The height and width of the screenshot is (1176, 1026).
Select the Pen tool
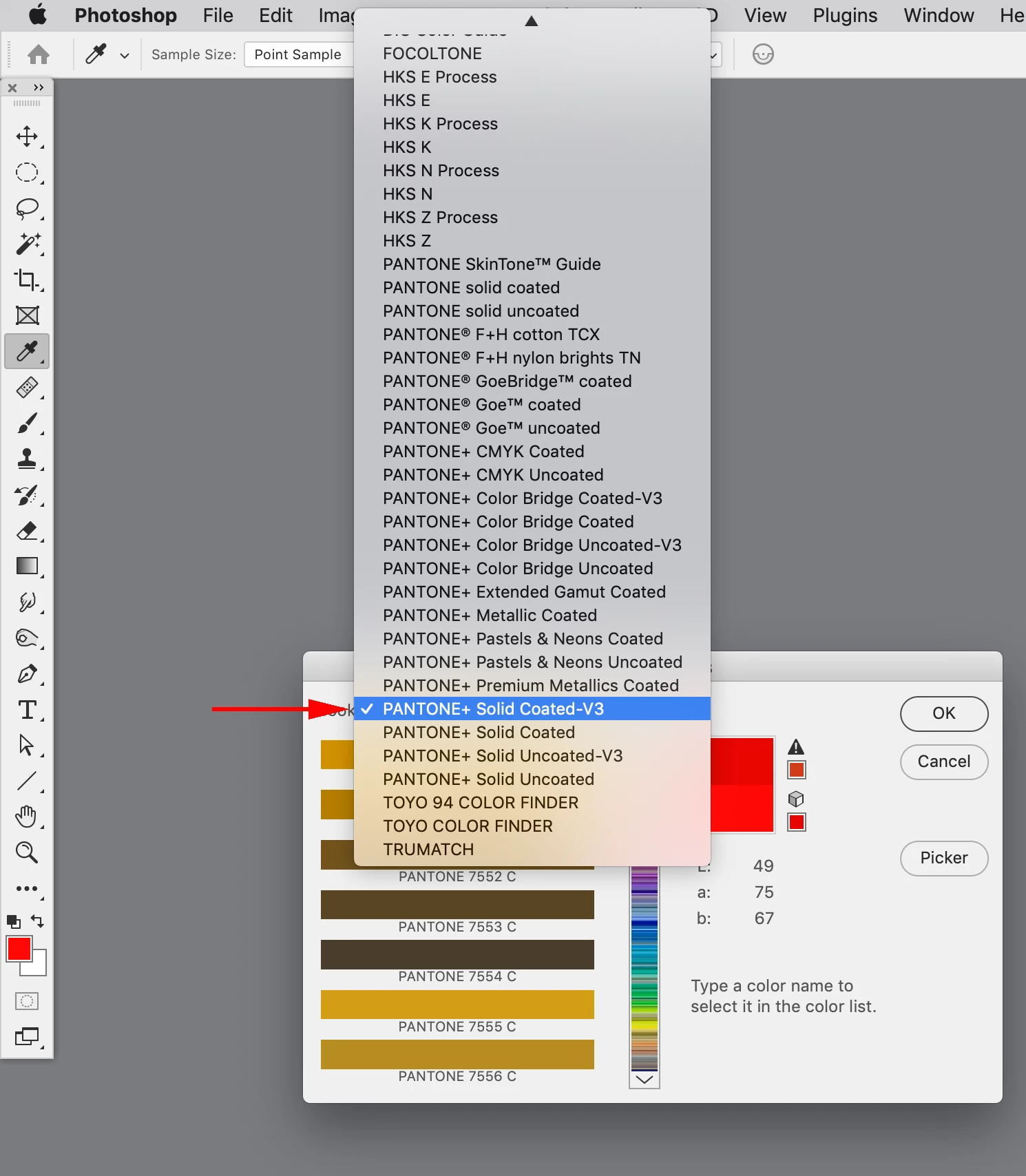pos(27,673)
